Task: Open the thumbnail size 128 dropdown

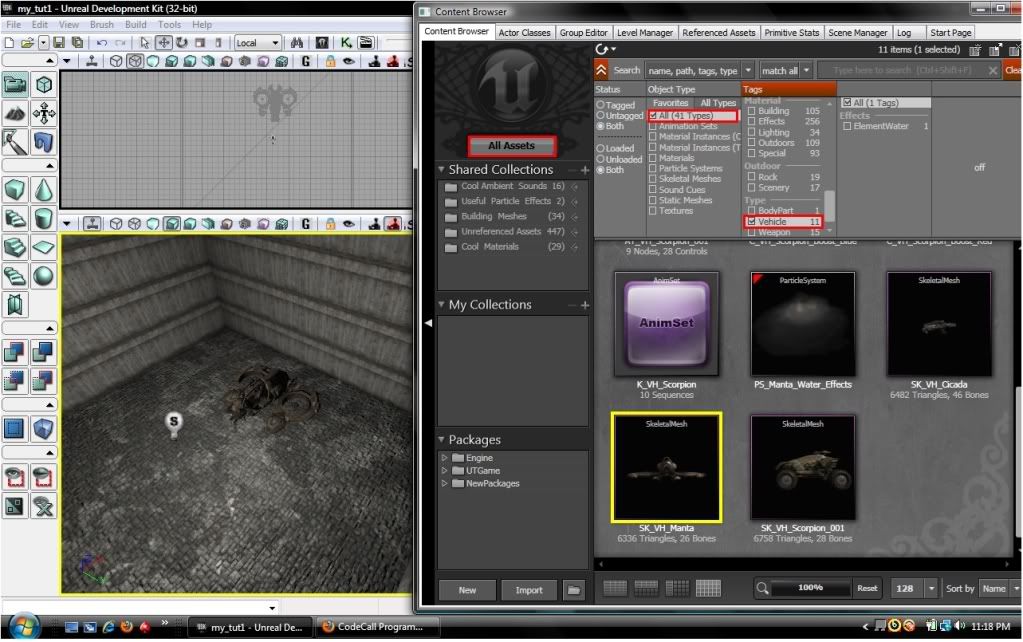Action: [932, 589]
